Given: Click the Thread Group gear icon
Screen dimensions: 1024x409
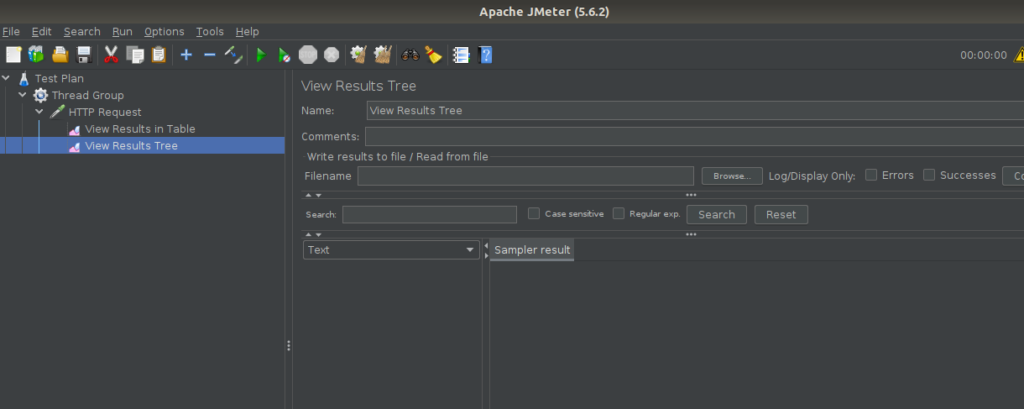Looking at the screenshot, I should coord(40,95).
